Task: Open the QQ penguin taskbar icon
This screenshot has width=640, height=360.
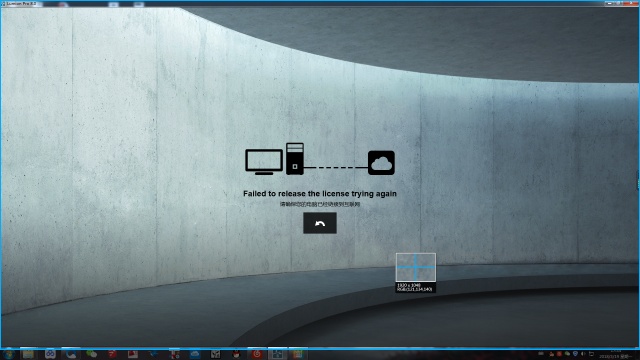Action: click(236, 354)
